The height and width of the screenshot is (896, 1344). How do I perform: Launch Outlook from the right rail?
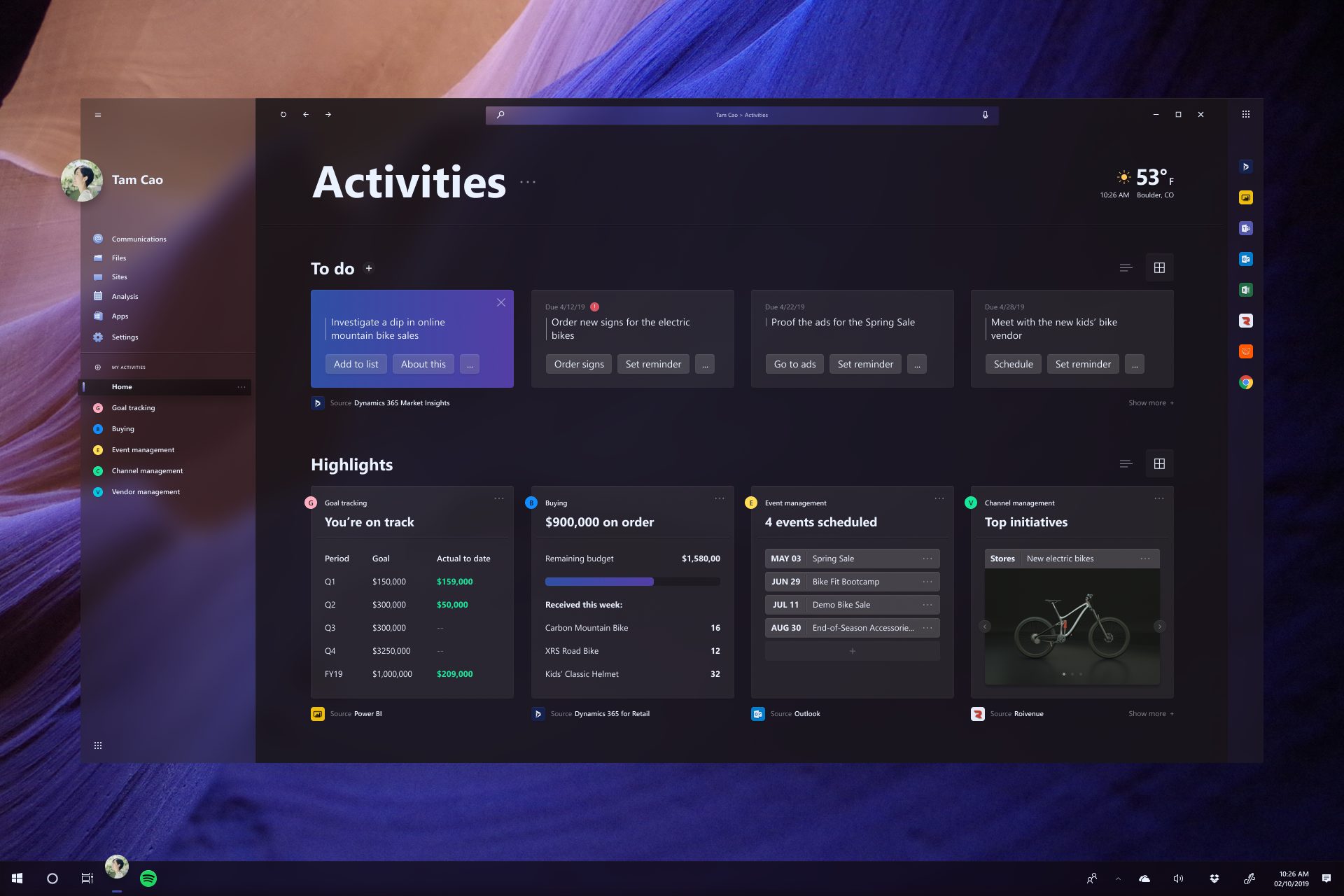1246,259
